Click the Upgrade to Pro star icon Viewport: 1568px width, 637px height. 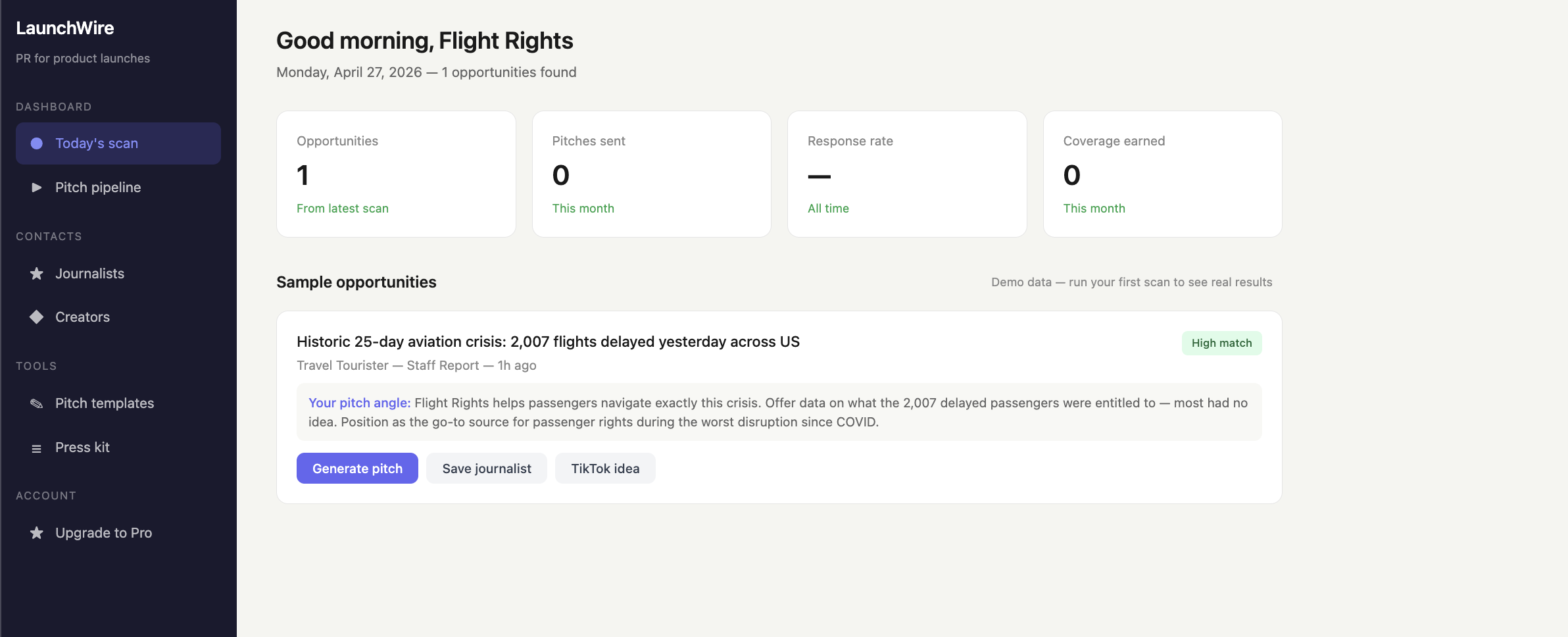click(36, 532)
